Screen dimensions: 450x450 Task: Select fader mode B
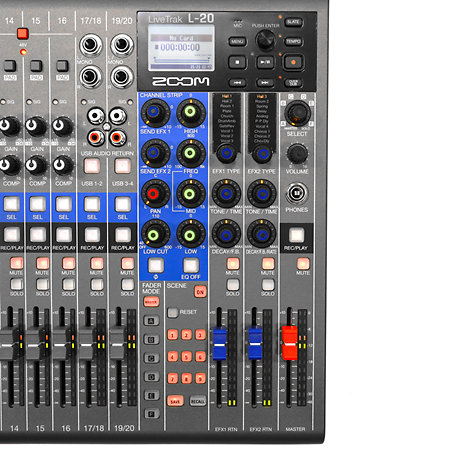[151, 340]
